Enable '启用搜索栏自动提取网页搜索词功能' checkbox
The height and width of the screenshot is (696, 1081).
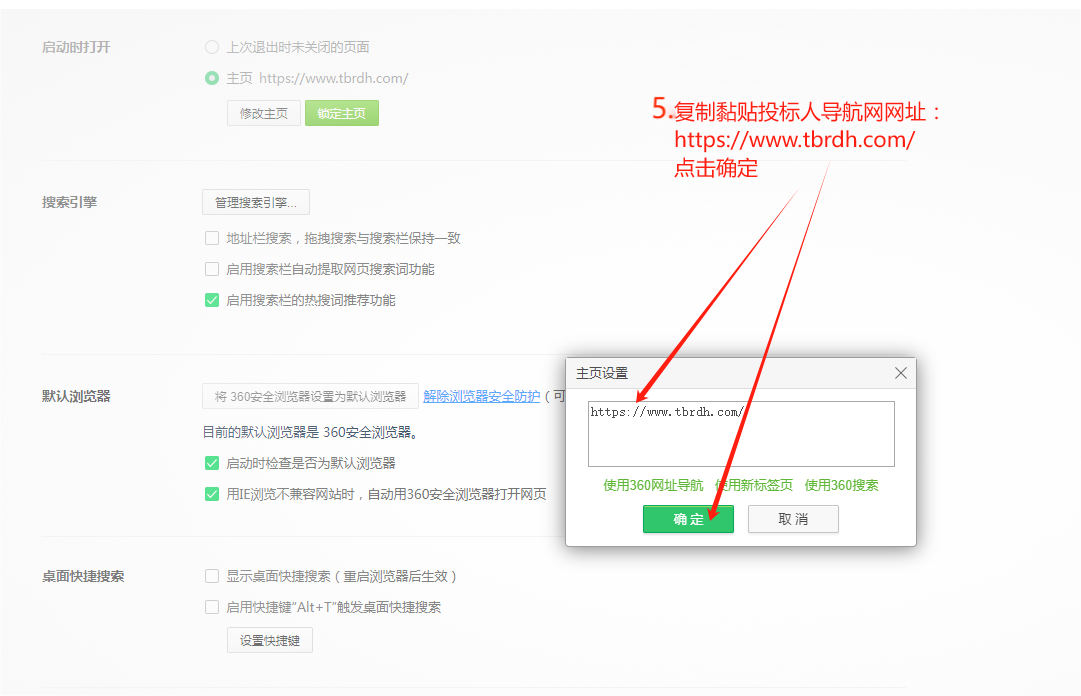tap(212, 269)
